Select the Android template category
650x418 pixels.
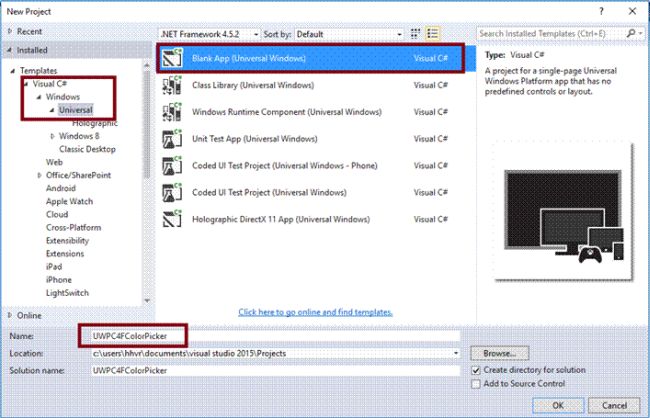point(61,188)
